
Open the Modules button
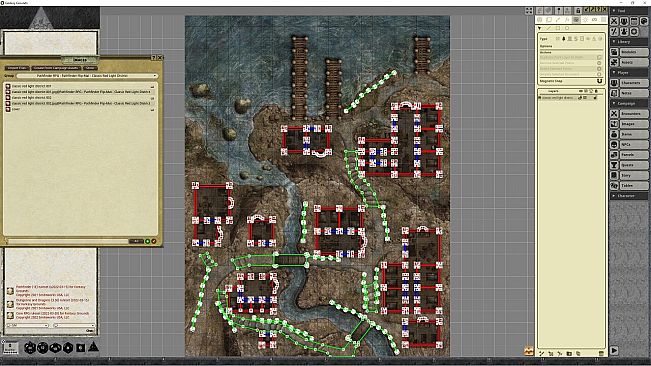[x=634, y=52]
